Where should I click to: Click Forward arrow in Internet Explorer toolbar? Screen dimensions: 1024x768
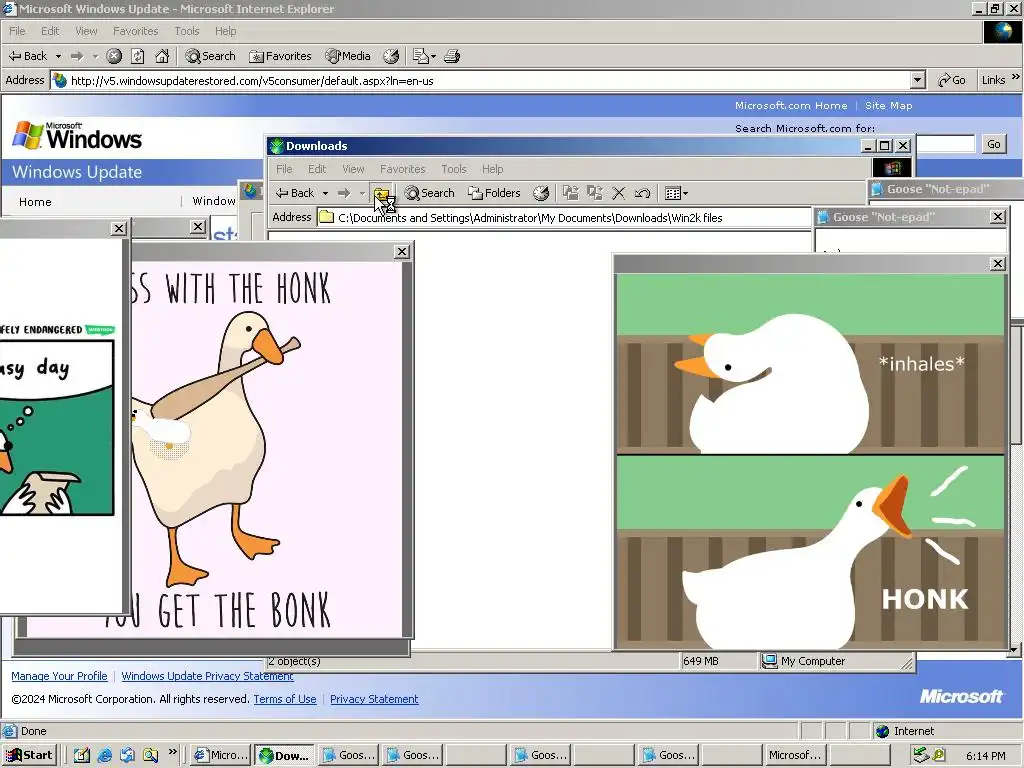point(77,56)
